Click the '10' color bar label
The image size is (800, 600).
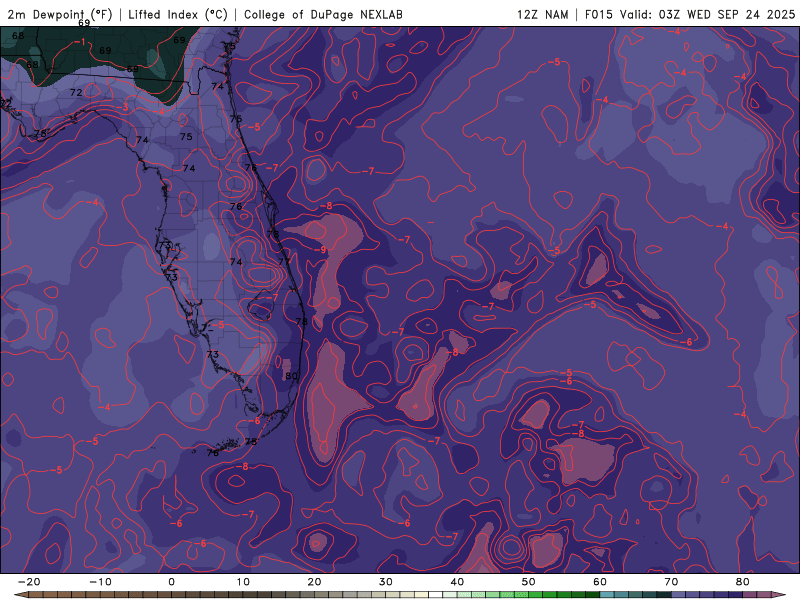coord(243,582)
